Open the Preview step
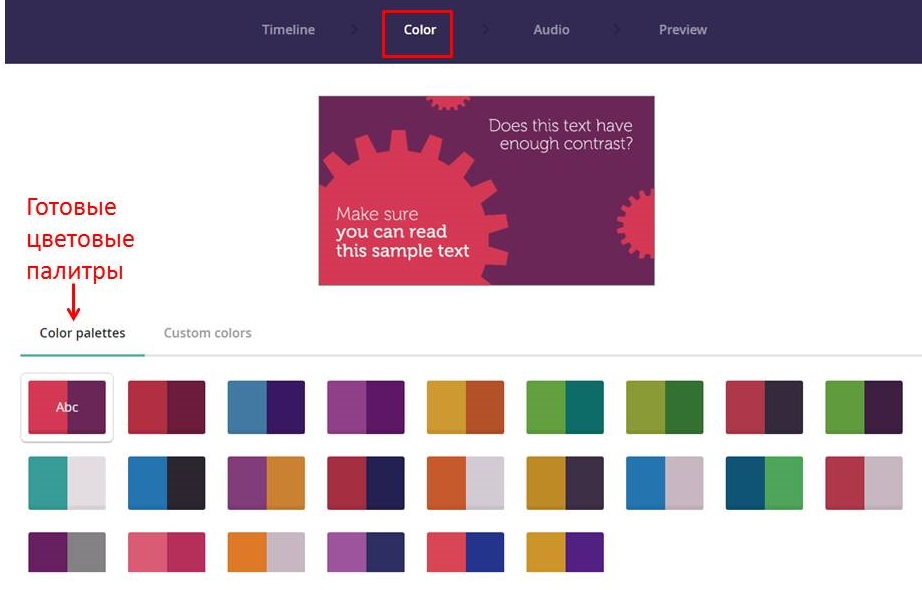This screenshot has width=922, height=590. [x=683, y=29]
